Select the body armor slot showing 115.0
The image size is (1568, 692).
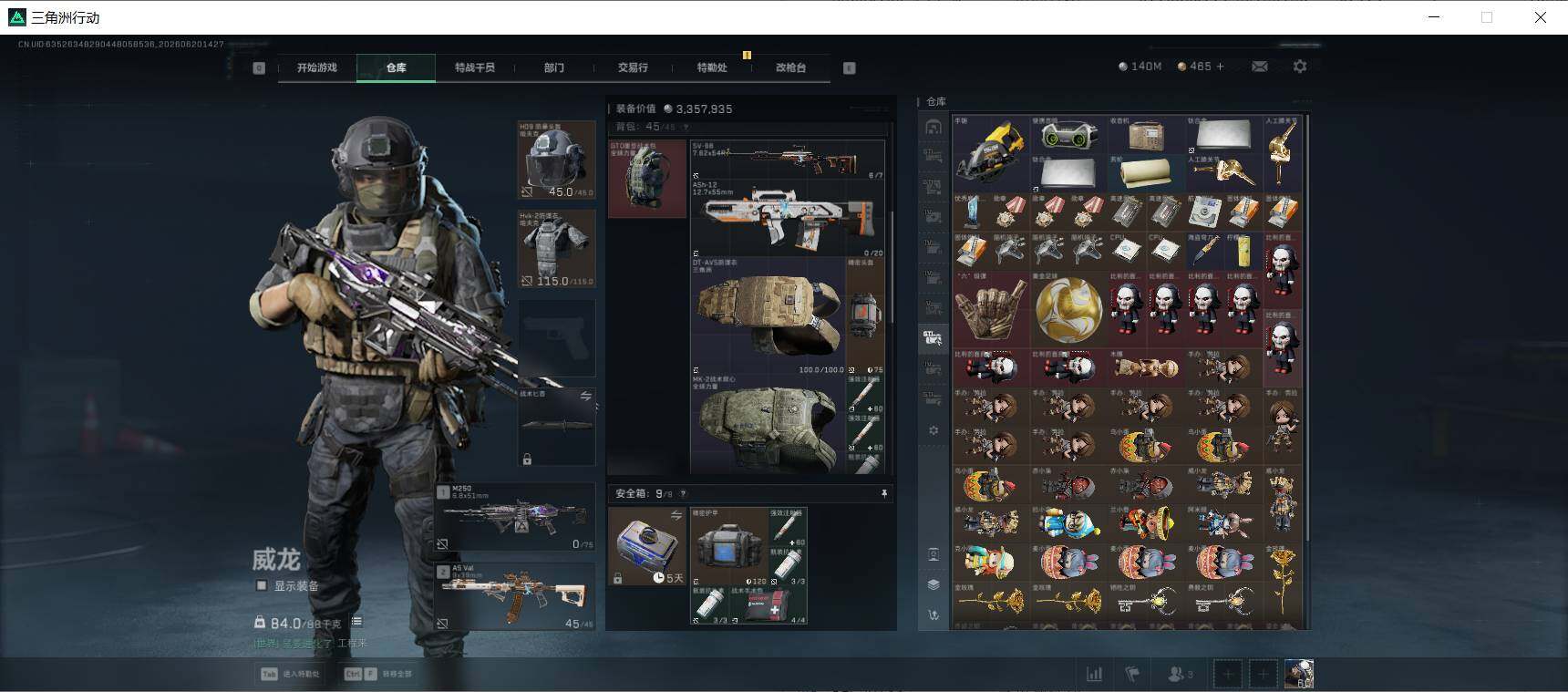tap(556, 249)
